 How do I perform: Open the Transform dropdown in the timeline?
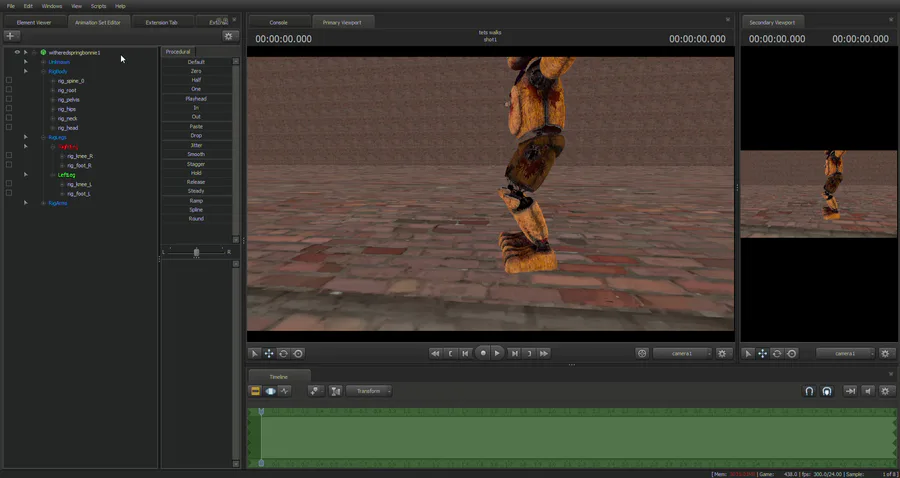pos(369,391)
